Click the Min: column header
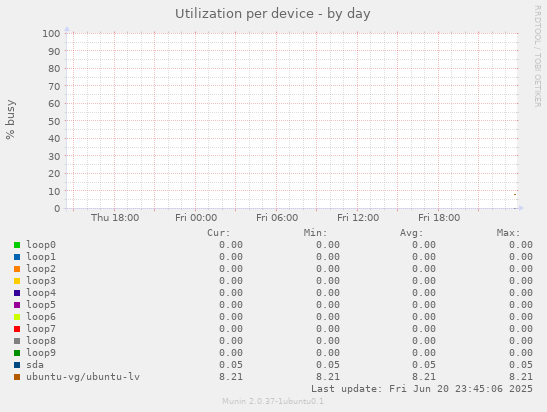This screenshot has height=412, width=547. [315, 233]
